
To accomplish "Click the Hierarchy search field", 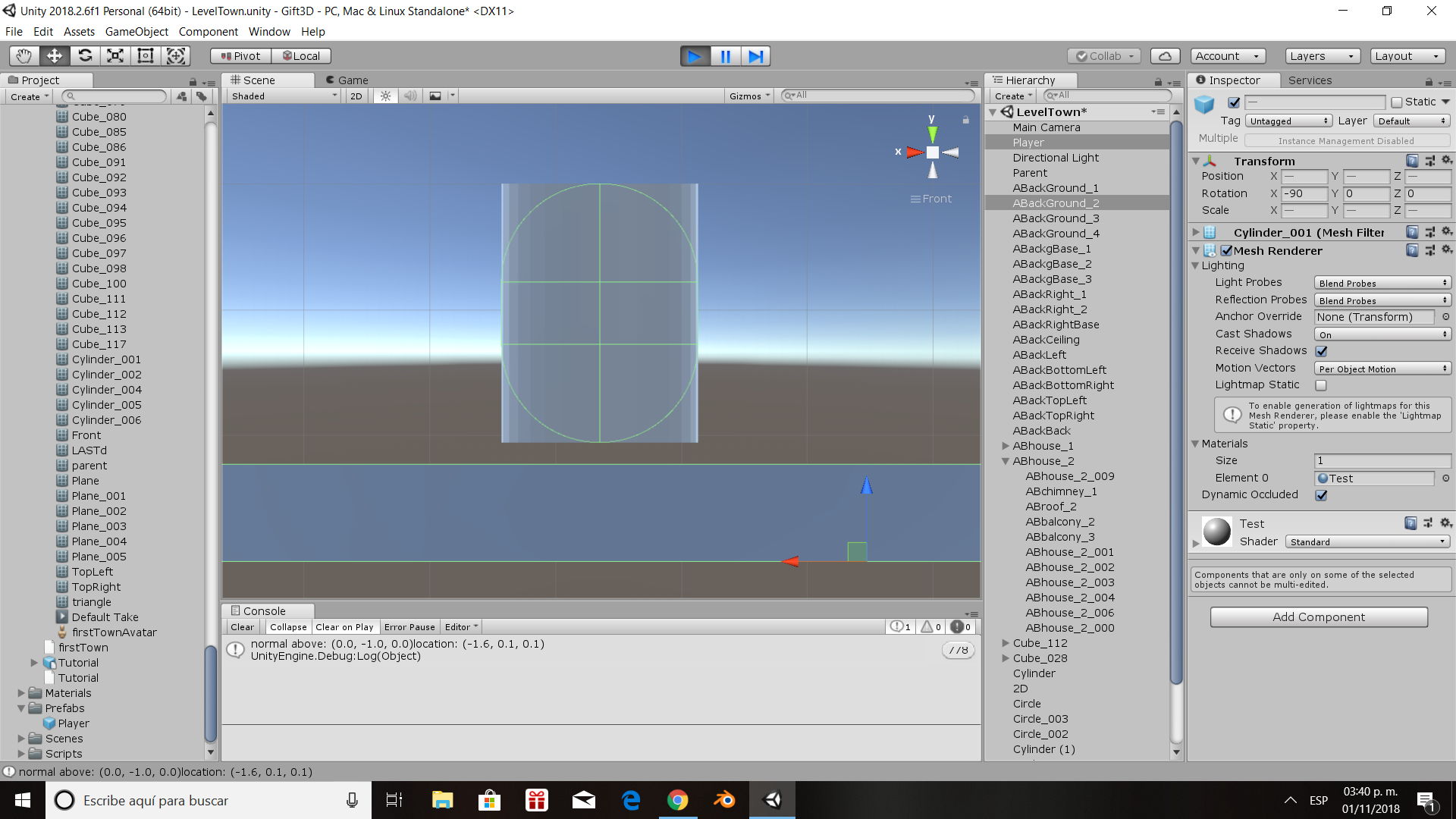I will 1108,96.
